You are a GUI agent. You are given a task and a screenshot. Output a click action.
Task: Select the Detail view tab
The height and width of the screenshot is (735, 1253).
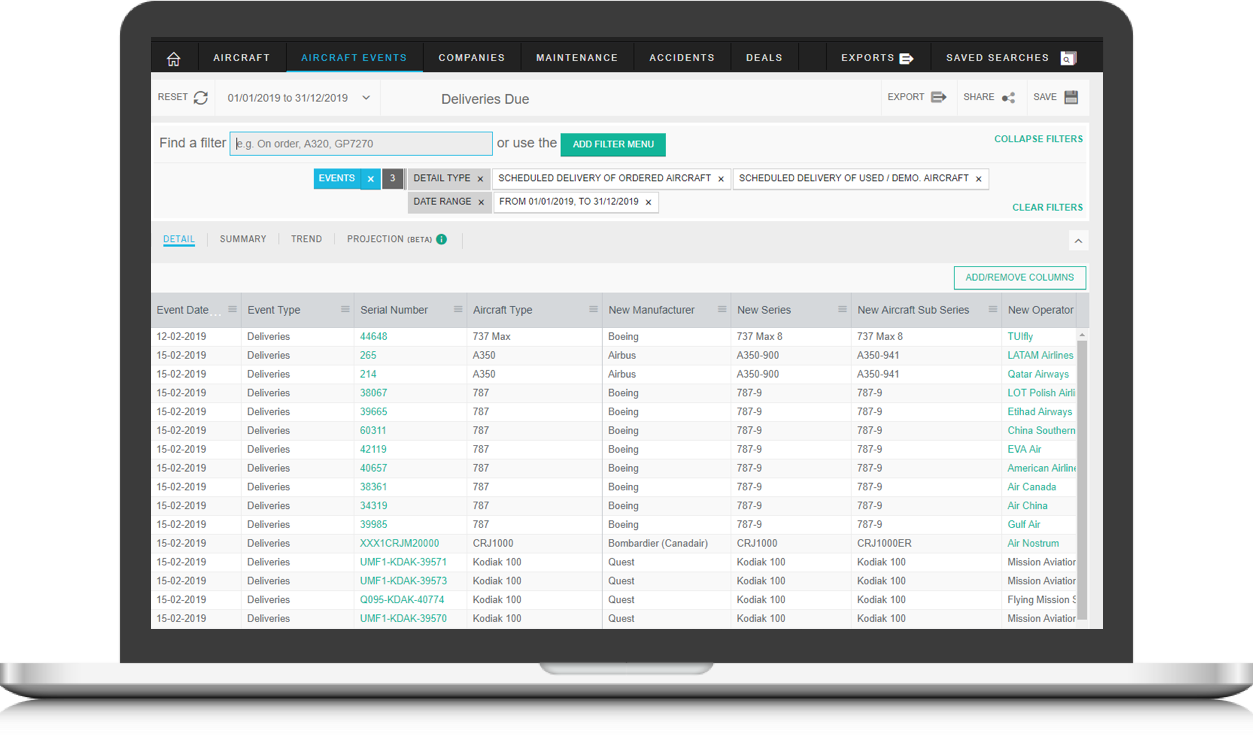click(x=179, y=239)
